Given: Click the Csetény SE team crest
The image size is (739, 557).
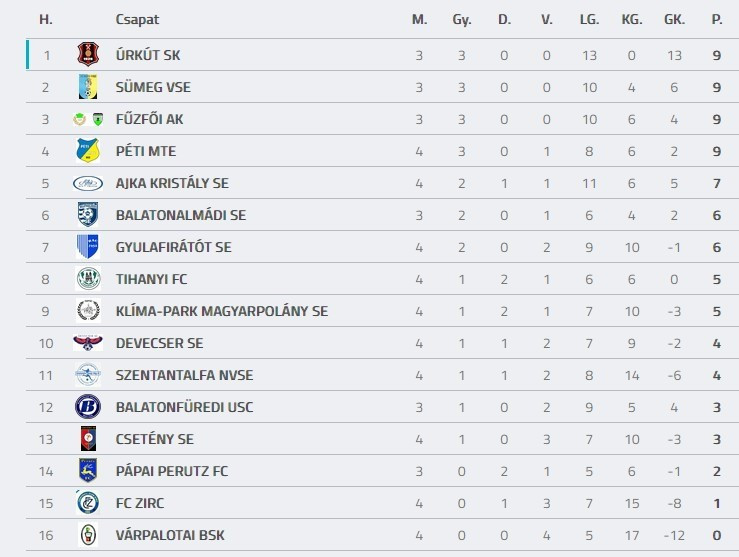Looking at the screenshot, I should [x=88, y=439].
